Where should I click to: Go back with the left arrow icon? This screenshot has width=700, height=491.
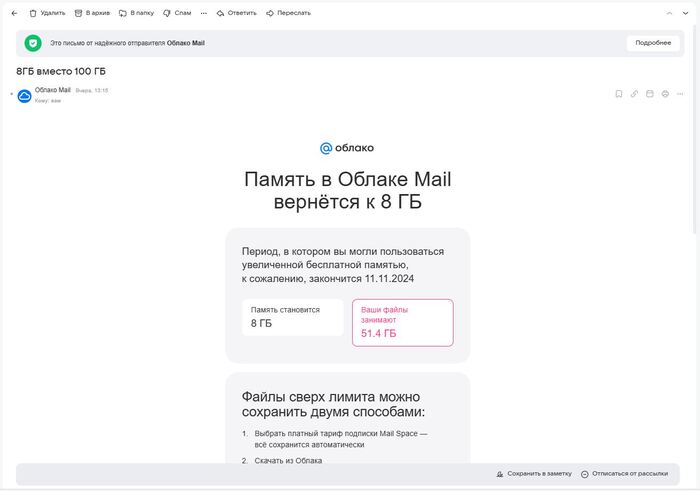[14, 13]
